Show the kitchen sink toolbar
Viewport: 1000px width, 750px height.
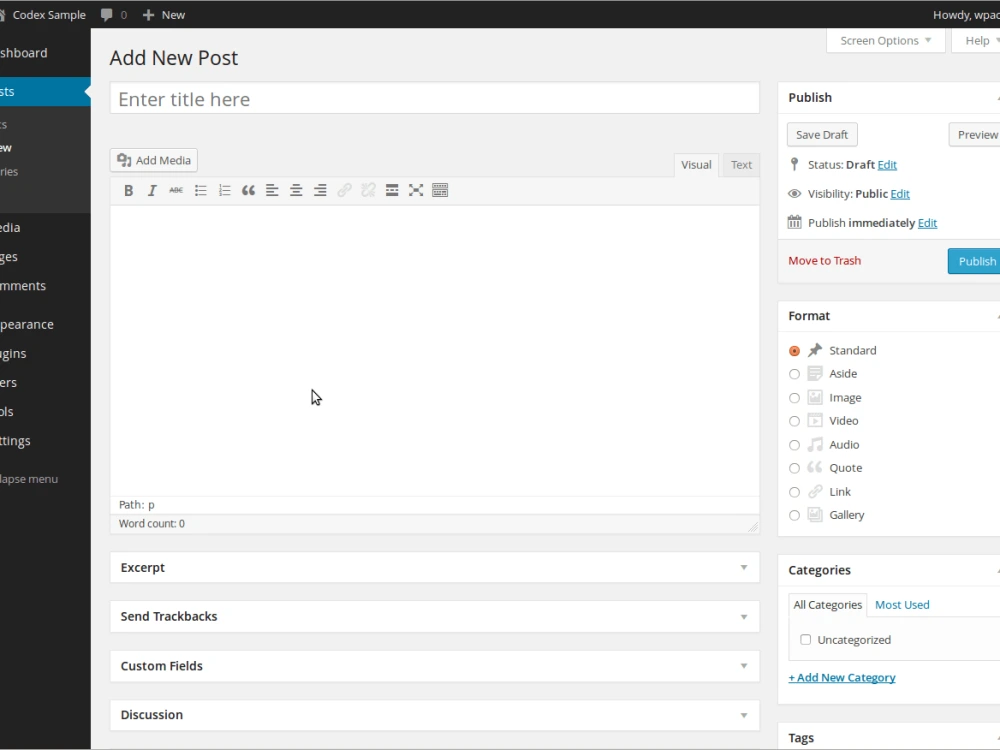click(440, 190)
